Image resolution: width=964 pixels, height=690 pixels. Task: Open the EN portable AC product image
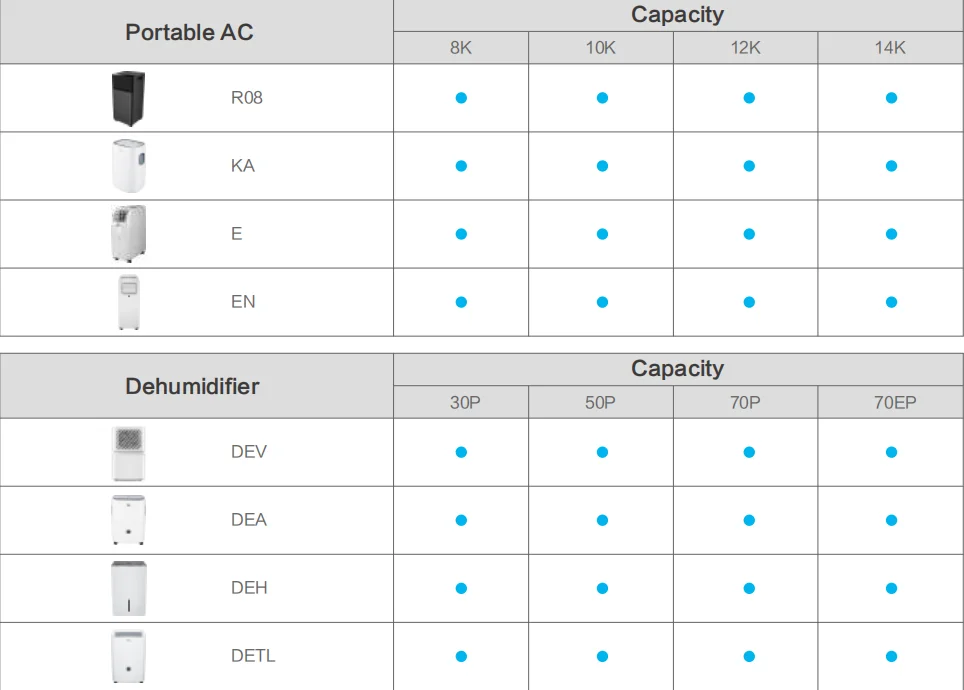[x=129, y=302]
